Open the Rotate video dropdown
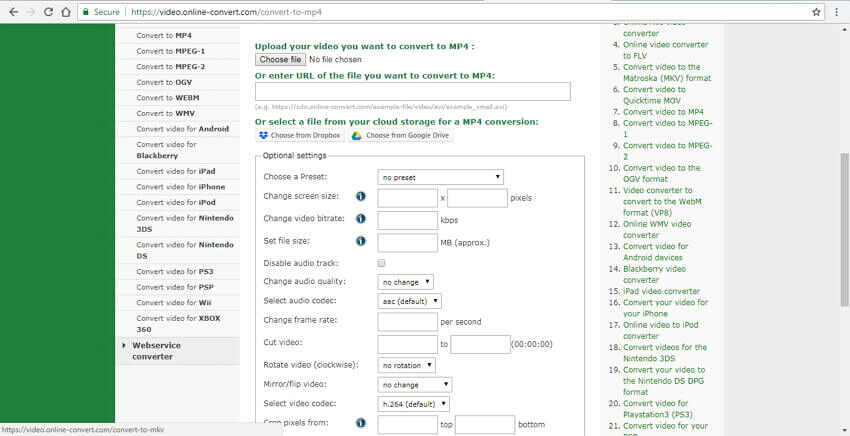 point(406,366)
